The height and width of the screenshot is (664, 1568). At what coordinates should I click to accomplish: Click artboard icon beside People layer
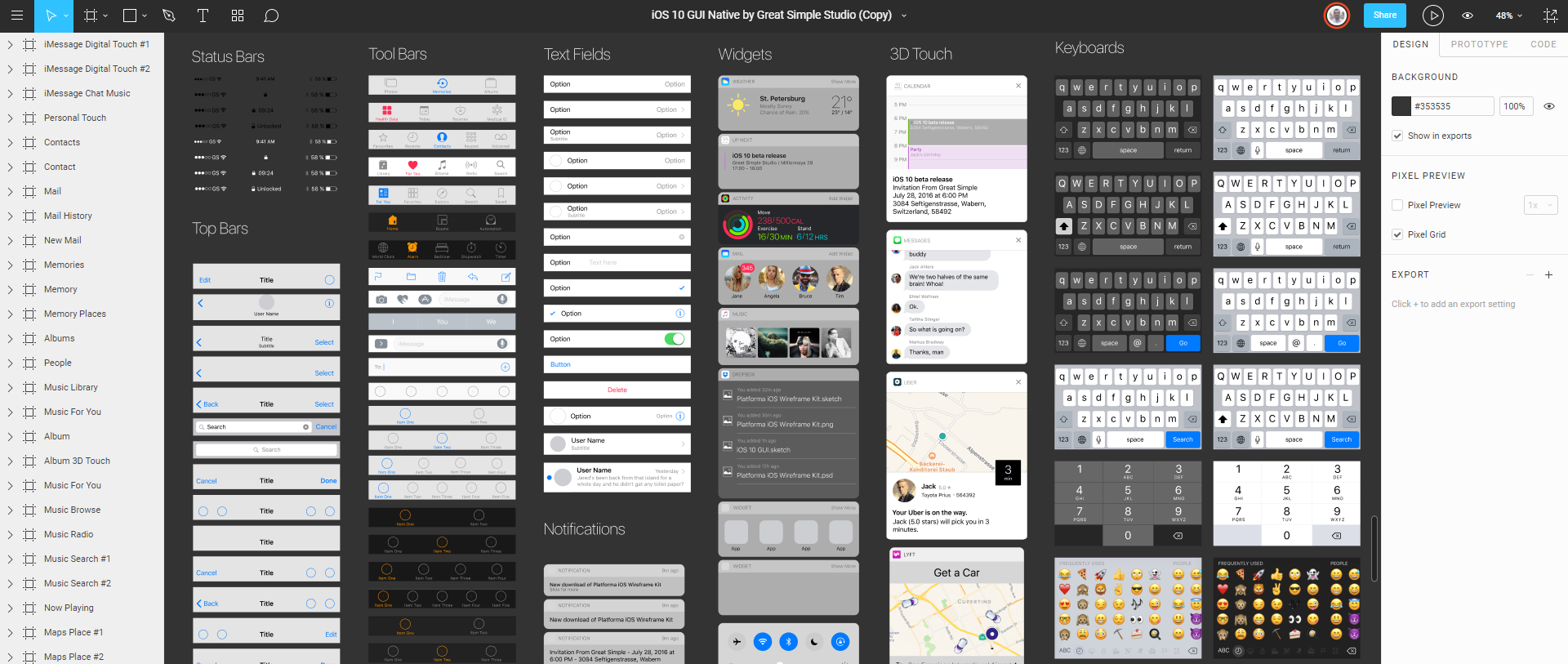29,363
